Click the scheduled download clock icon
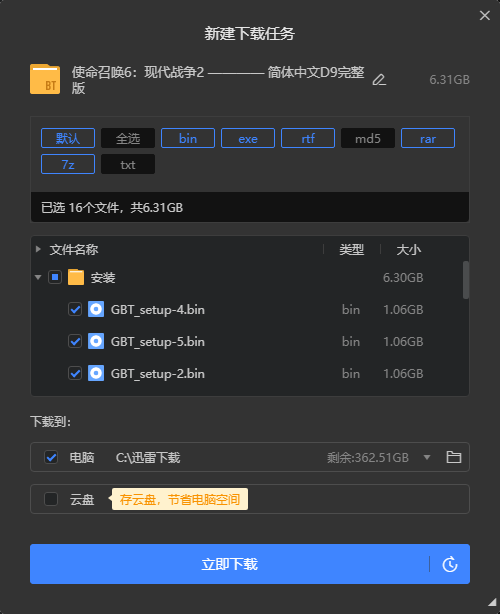500x614 pixels. [450, 564]
